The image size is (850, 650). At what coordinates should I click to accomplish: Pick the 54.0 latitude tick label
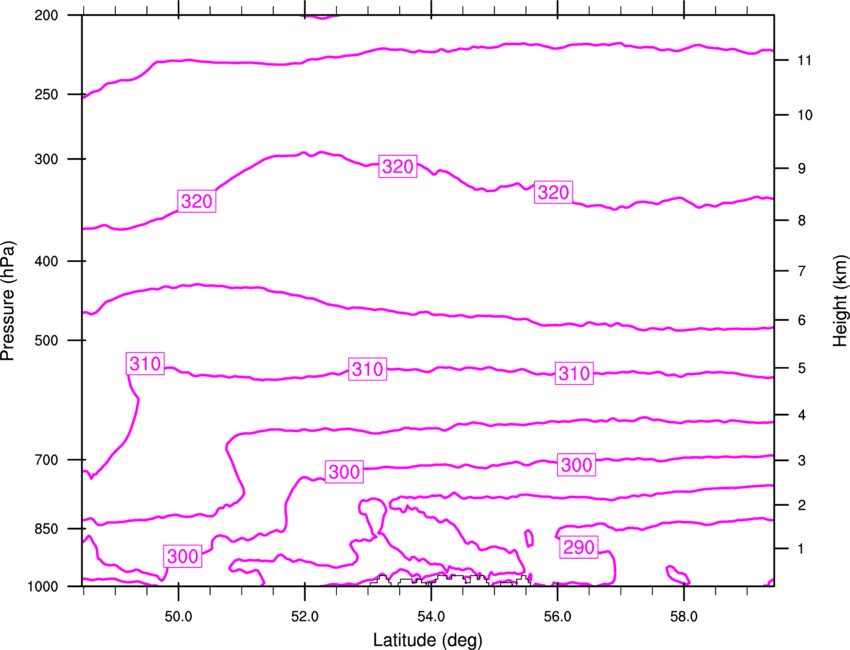point(431,617)
